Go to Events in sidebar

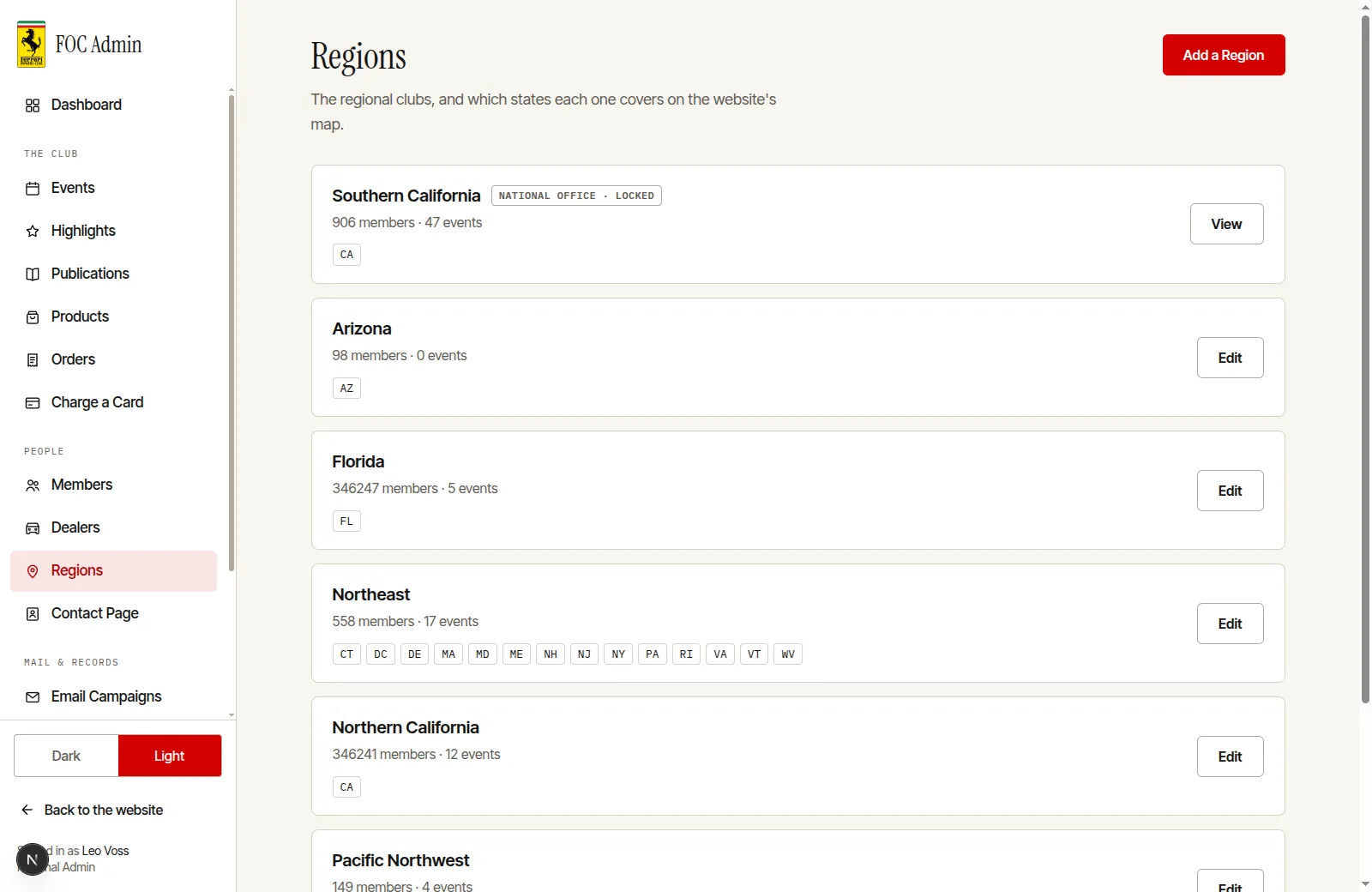pos(113,188)
